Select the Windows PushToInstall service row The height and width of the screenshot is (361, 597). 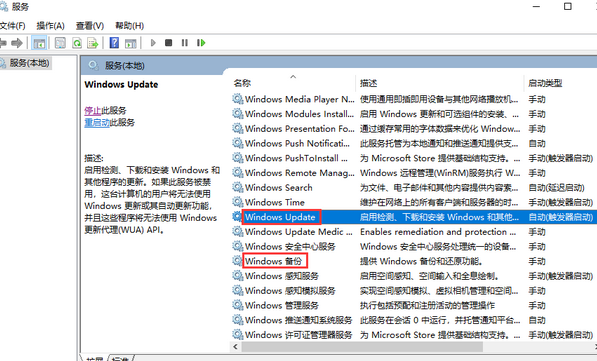point(413,158)
